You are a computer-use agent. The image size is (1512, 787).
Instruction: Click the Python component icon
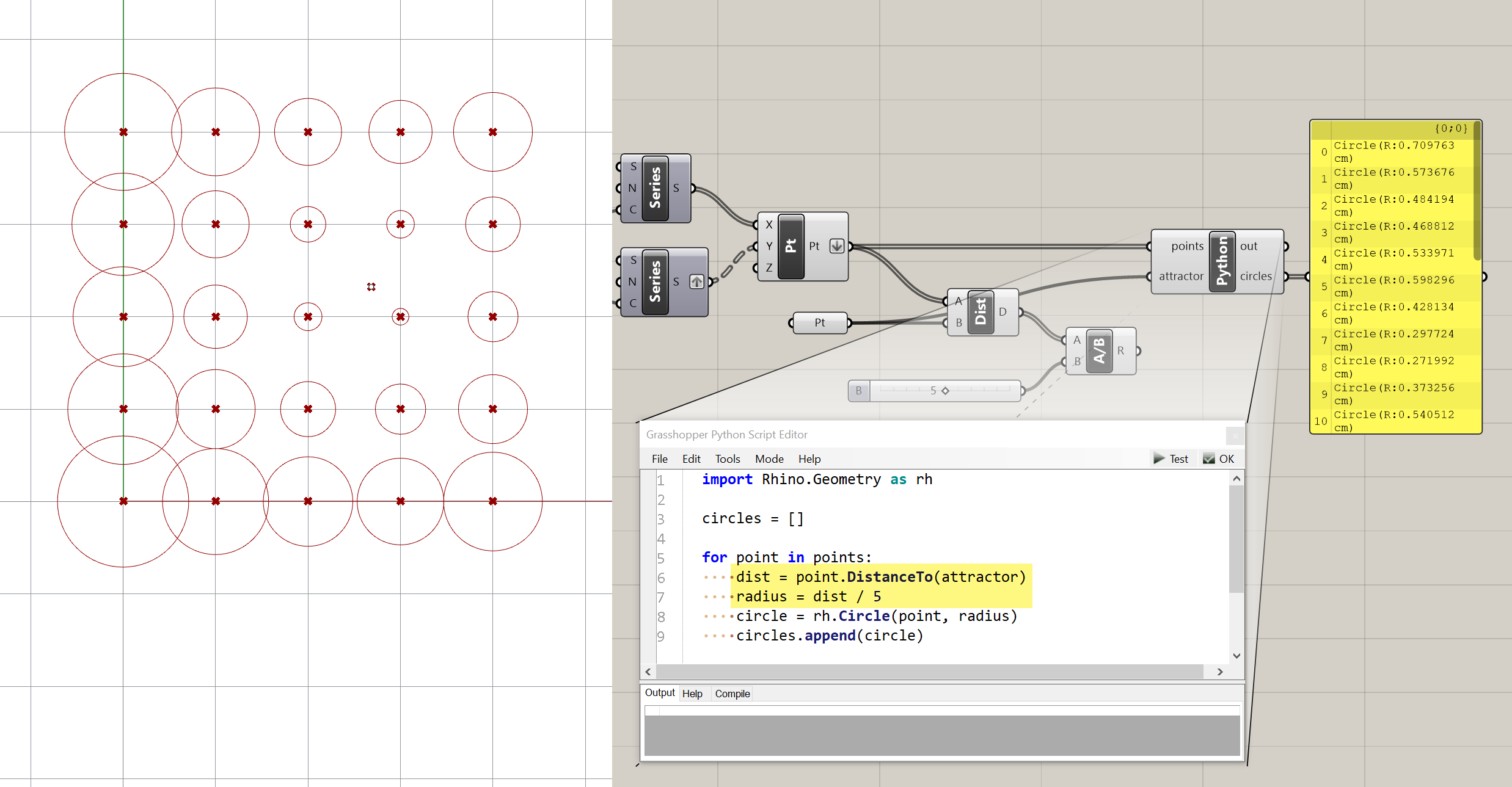(x=1222, y=261)
